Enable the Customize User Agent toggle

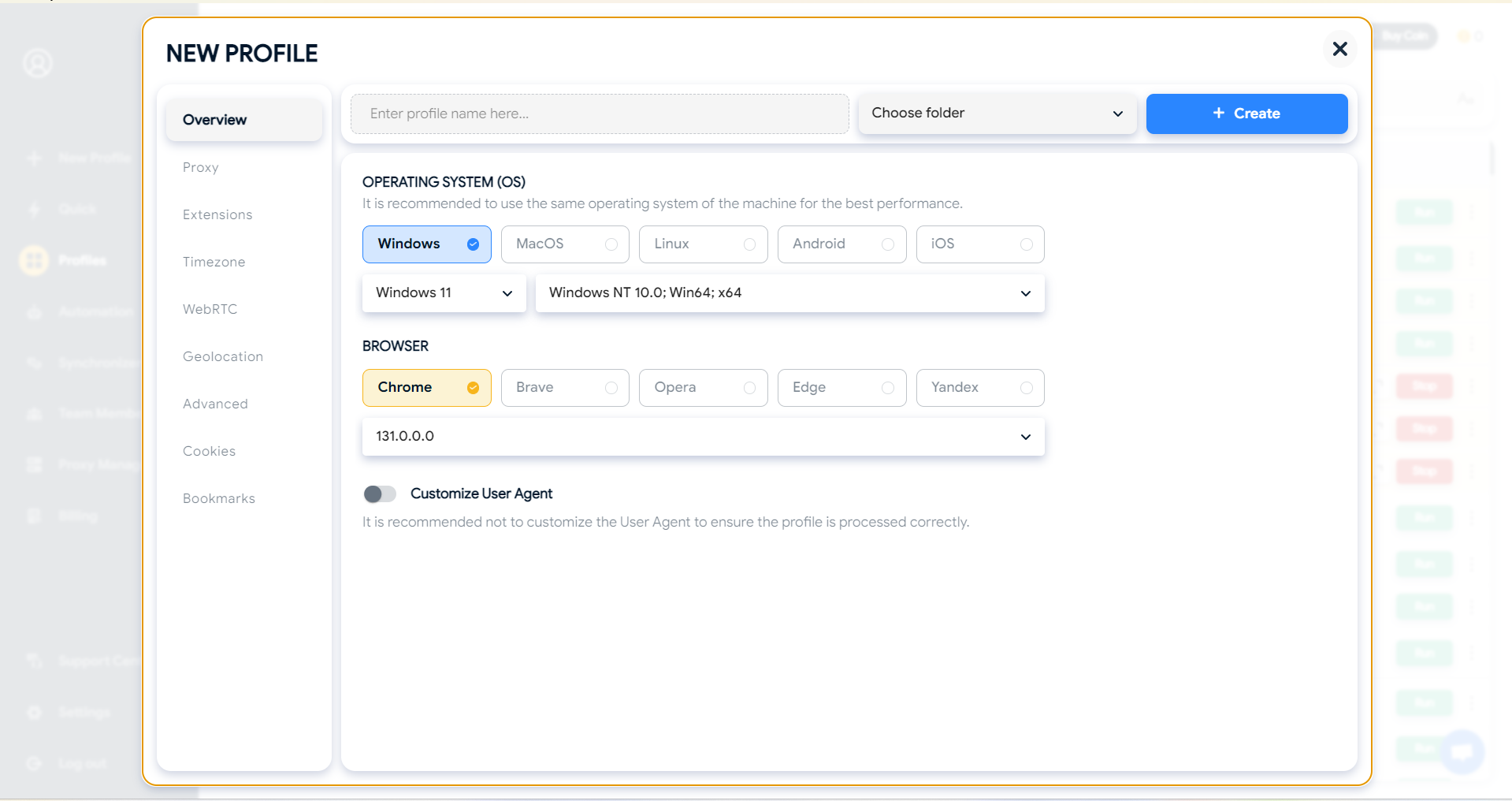click(380, 494)
